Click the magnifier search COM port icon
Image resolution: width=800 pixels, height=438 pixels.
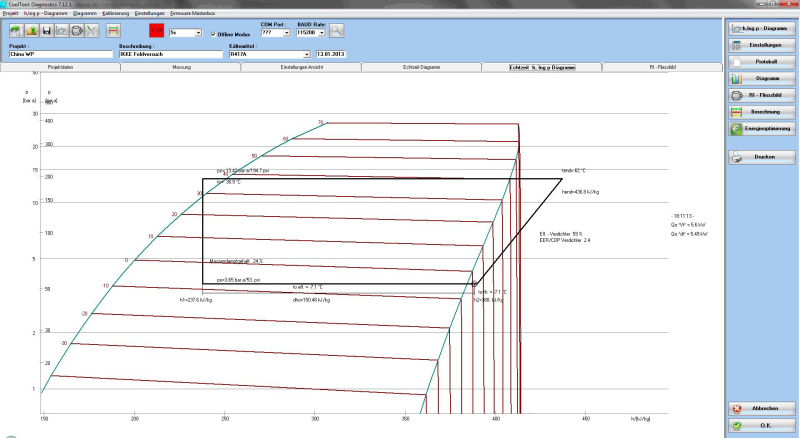(x=336, y=31)
